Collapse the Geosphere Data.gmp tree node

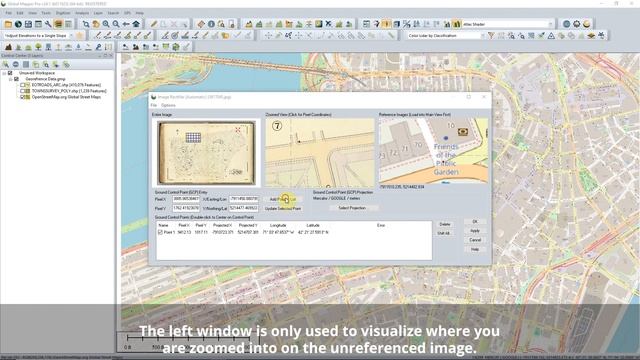click(11, 79)
